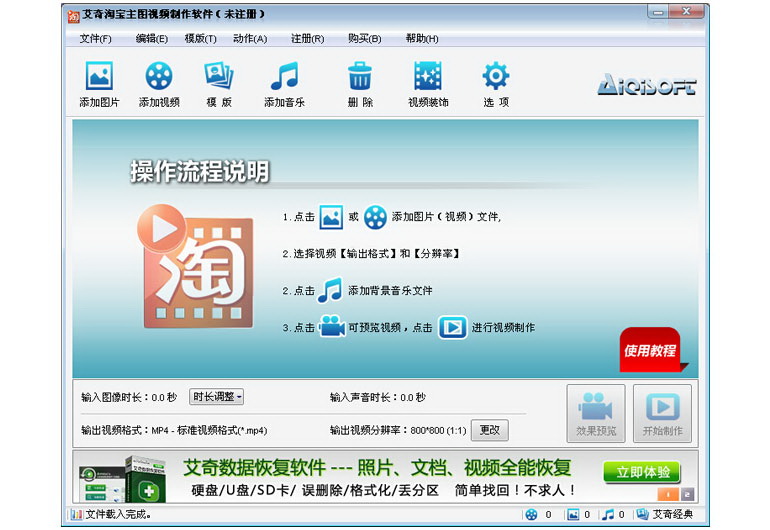Click the 更改 resolution button

coord(490,430)
